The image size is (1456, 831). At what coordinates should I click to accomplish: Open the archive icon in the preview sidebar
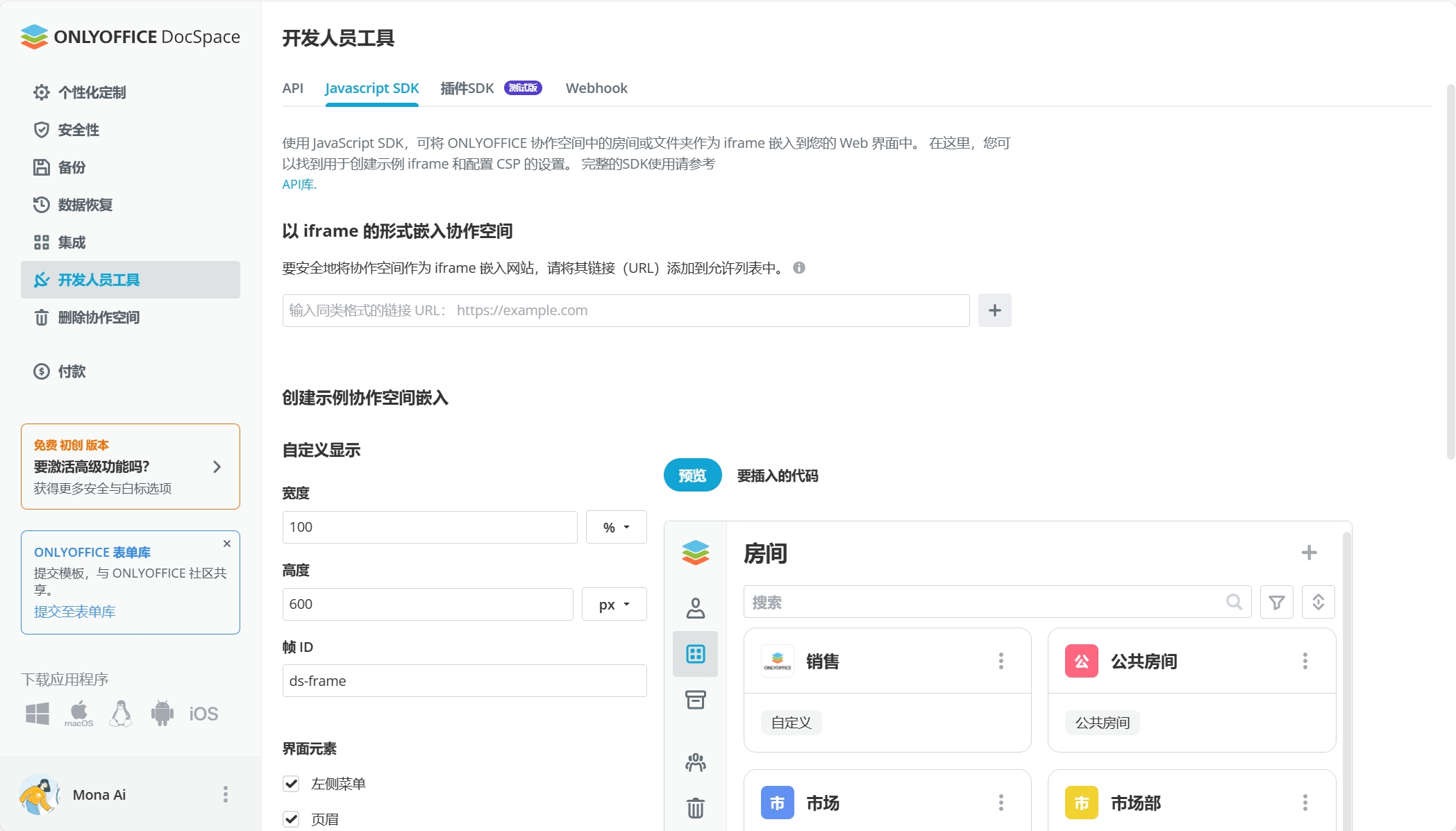point(695,700)
